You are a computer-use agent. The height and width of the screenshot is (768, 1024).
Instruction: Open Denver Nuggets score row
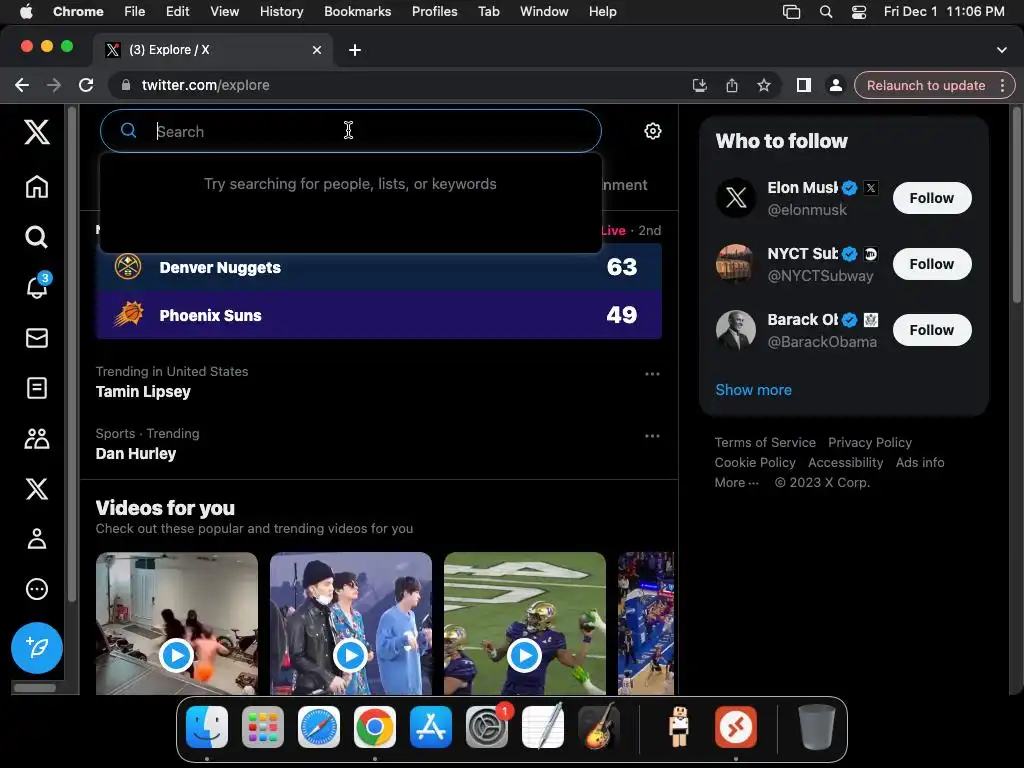379,267
